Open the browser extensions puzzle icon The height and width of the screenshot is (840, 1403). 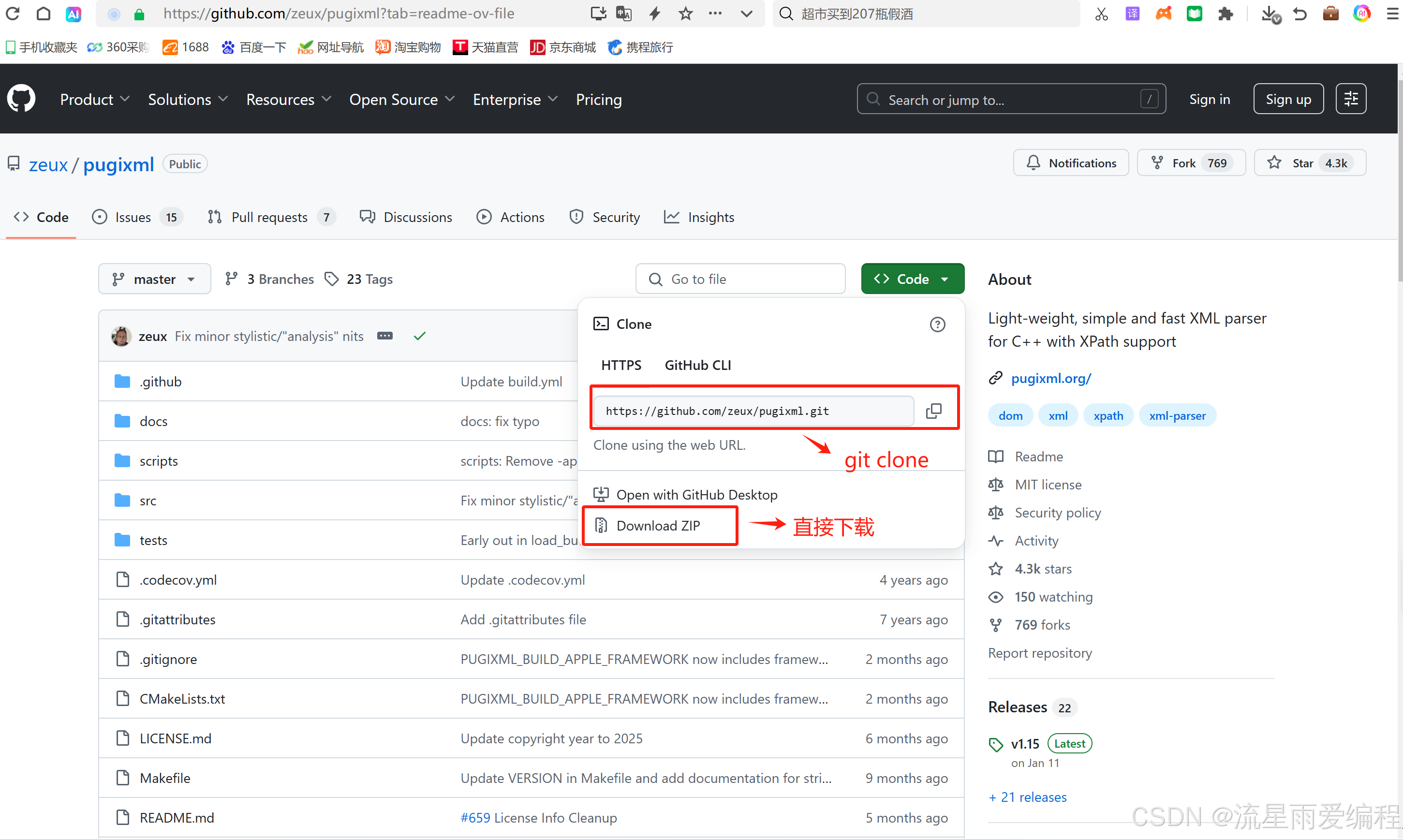(1226, 13)
